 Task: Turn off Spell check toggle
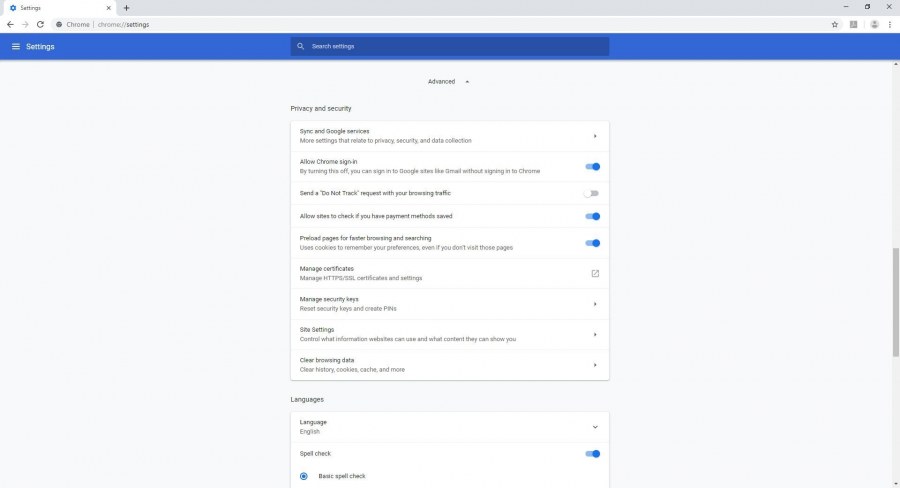point(592,454)
